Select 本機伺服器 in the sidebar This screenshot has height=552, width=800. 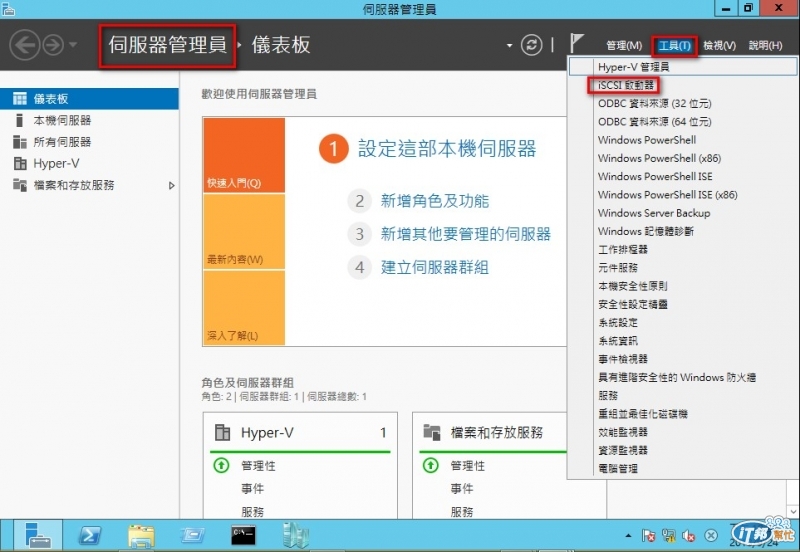pyautogui.click(x=89, y=120)
